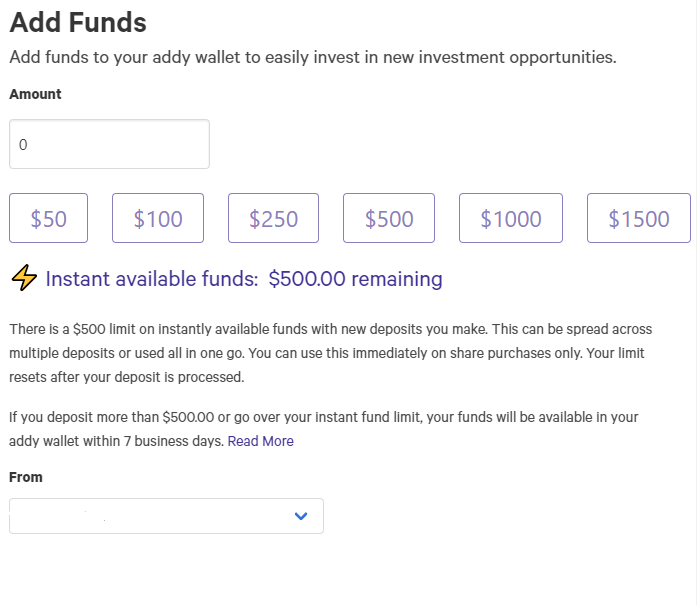Click the $500.00 remaining text
The height and width of the screenshot is (605, 697).
pos(355,279)
